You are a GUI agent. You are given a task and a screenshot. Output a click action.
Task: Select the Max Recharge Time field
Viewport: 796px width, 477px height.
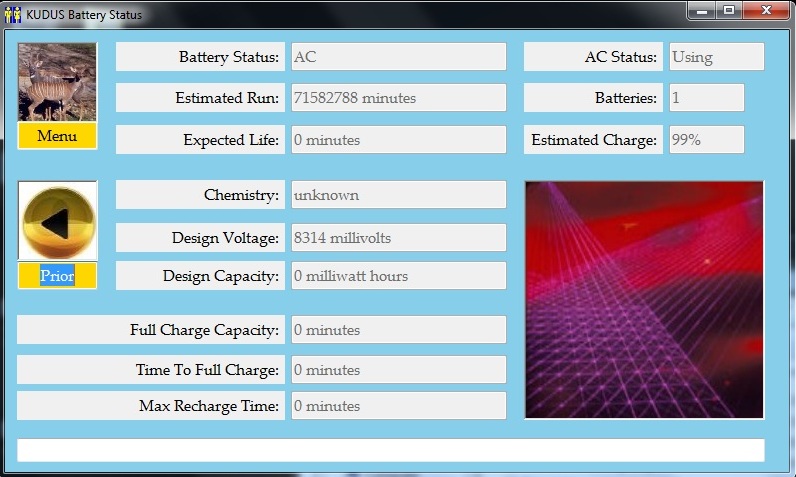397,406
